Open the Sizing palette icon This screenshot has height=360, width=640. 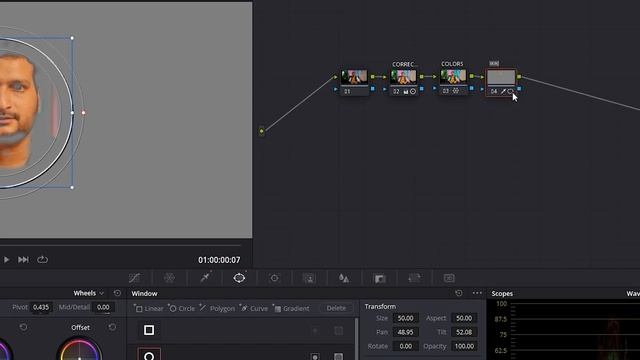(x=414, y=278)
